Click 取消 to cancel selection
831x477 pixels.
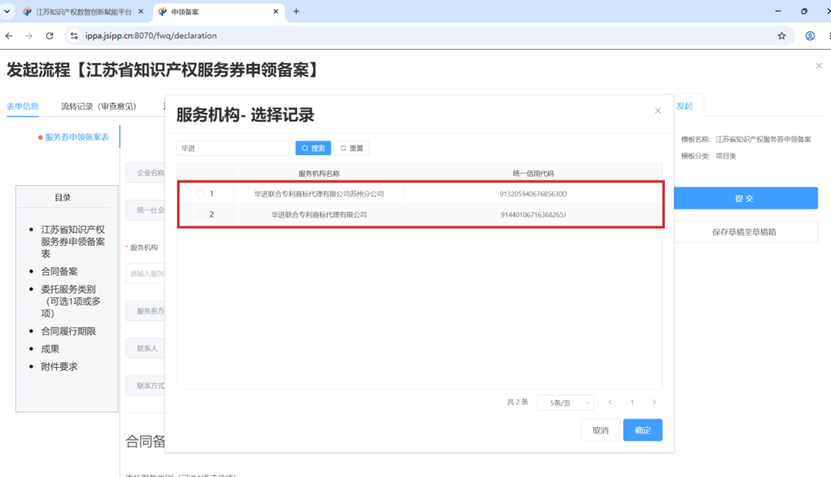[600, 430]
